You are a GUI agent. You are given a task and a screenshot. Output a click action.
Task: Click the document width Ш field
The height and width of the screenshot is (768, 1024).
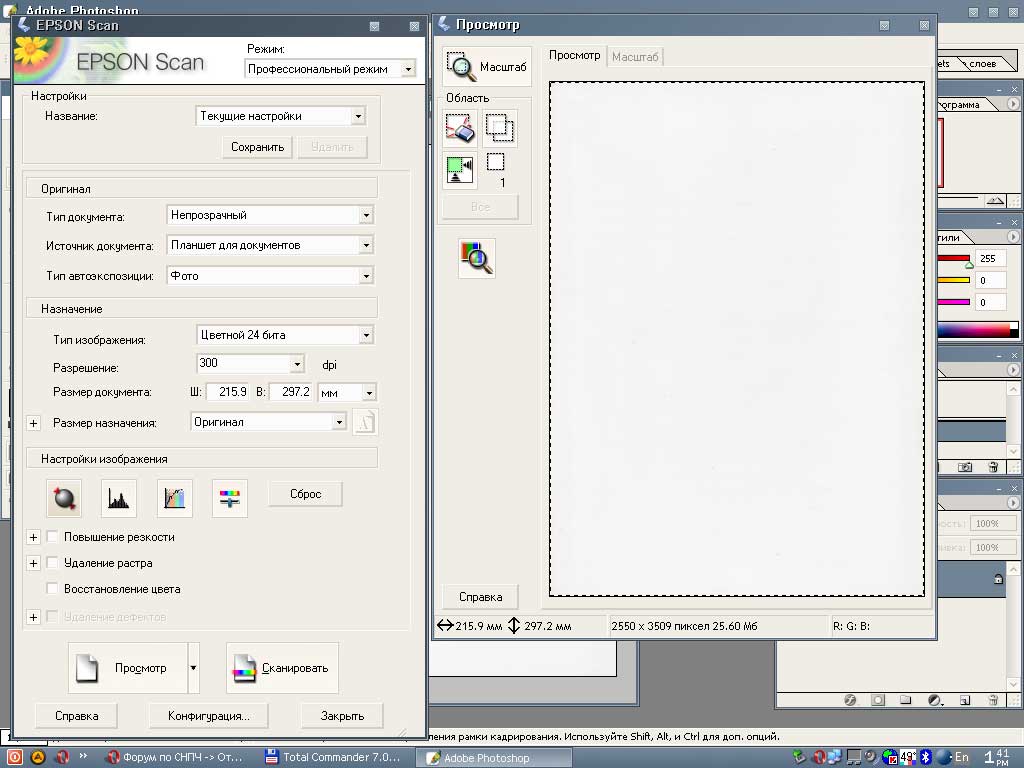point(227,392)
